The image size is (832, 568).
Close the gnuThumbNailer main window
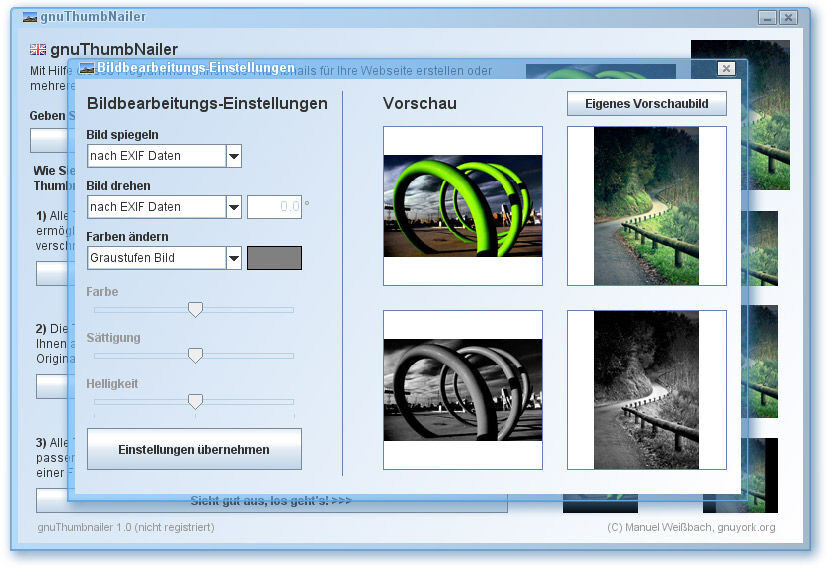click(x=788, y=18)
